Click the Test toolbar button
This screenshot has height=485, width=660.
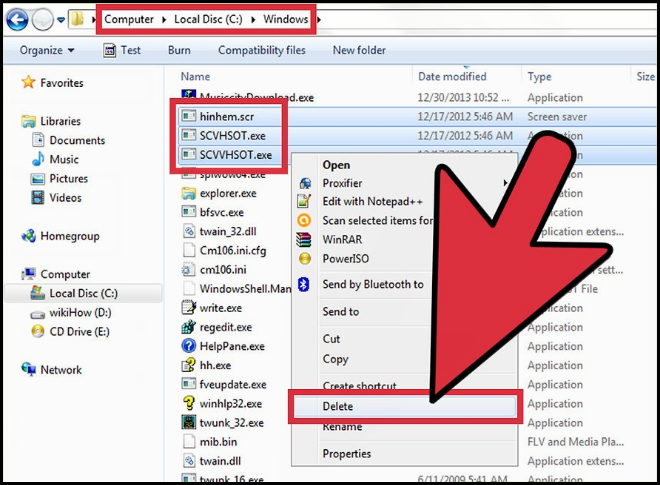122,50
